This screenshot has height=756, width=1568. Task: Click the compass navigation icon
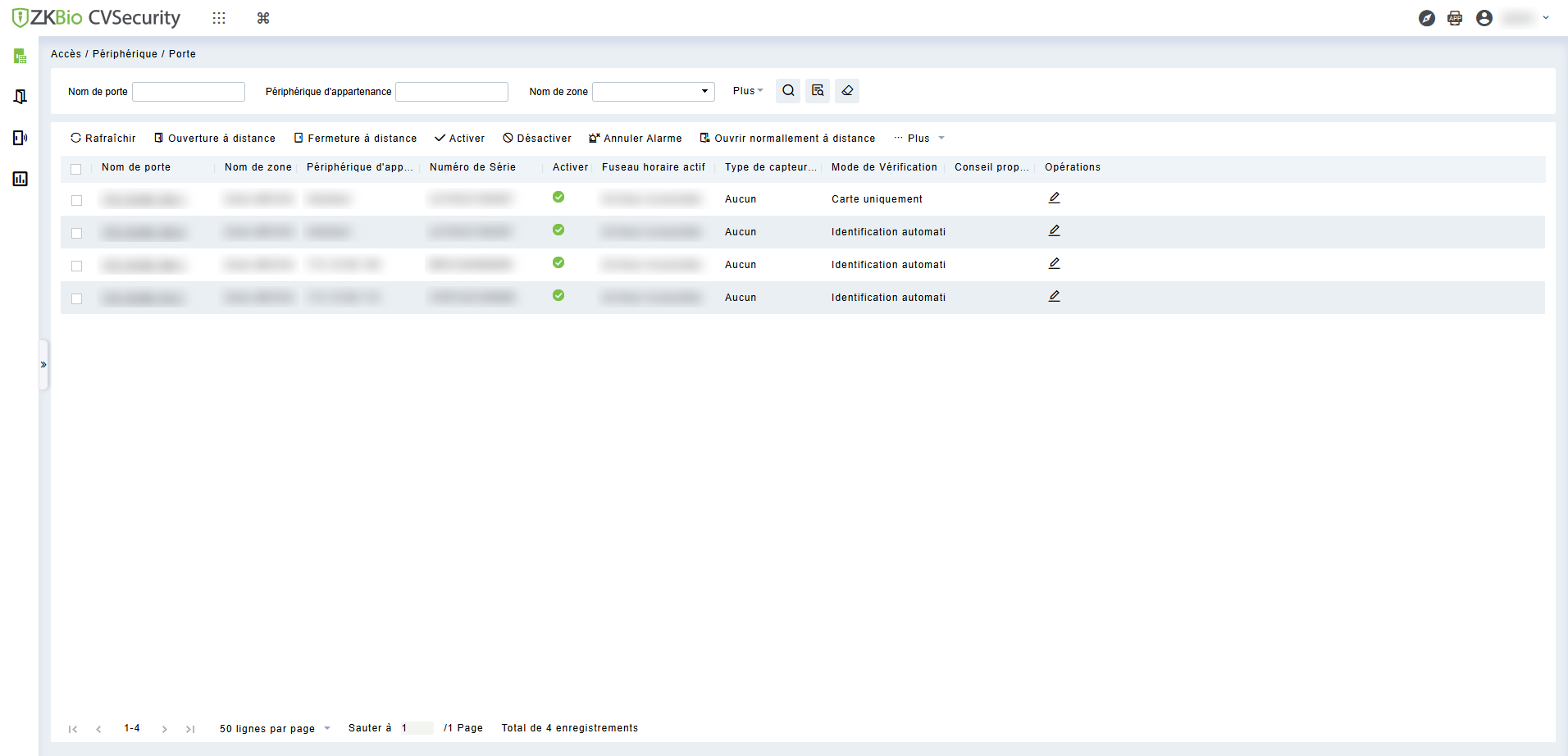(x=1427, y=18)
